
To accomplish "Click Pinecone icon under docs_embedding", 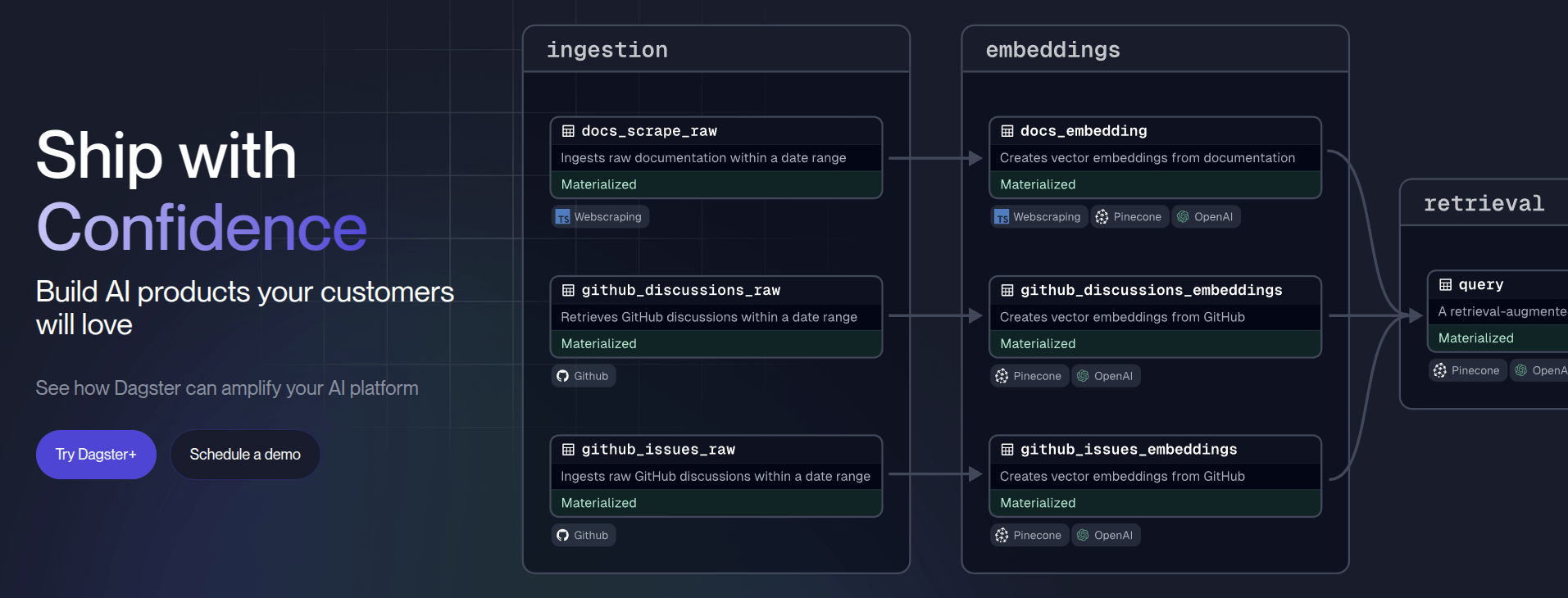I will (x=1102, y=217).
